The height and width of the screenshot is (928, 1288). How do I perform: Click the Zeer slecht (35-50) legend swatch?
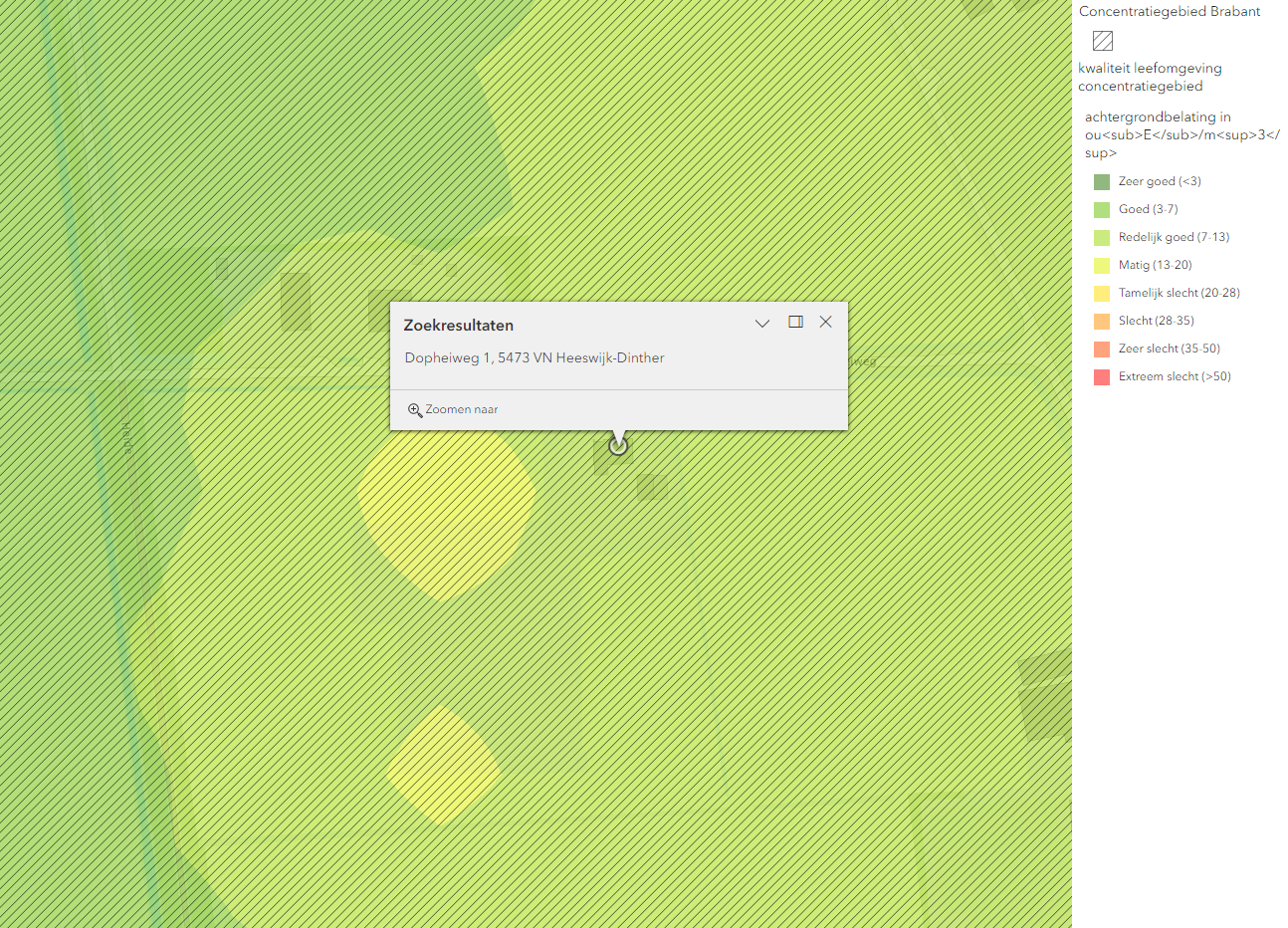point(1102,349)
